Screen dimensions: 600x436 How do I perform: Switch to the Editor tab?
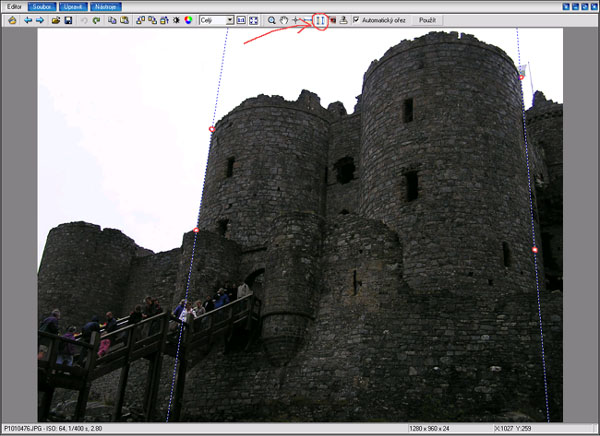[13, 6]
